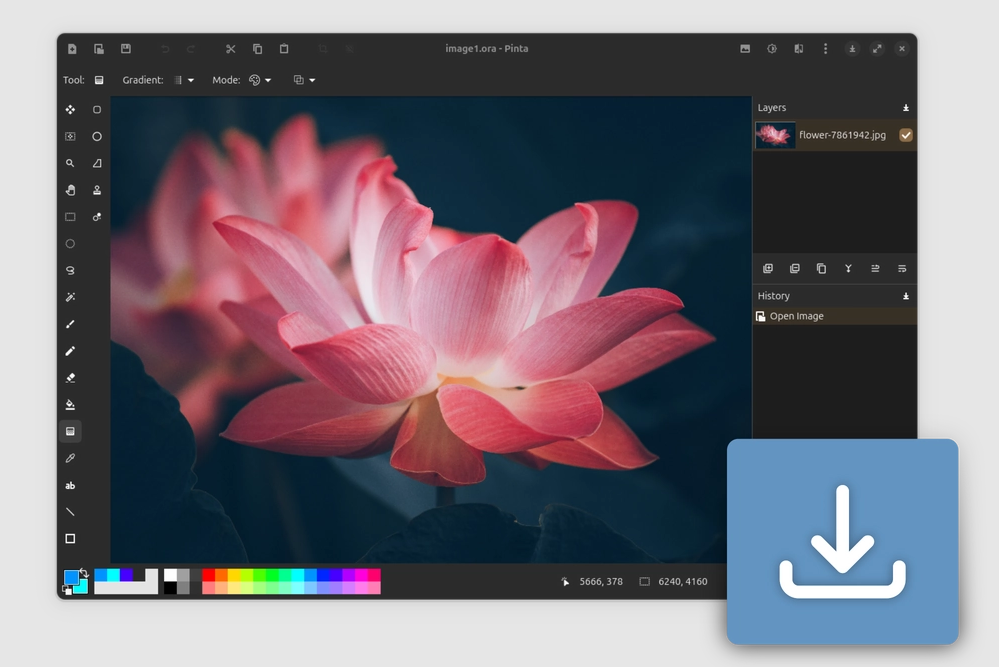999x667 pixels.
Task: Open the Adjustments menu icon
Action: click(x=772, y=49)
